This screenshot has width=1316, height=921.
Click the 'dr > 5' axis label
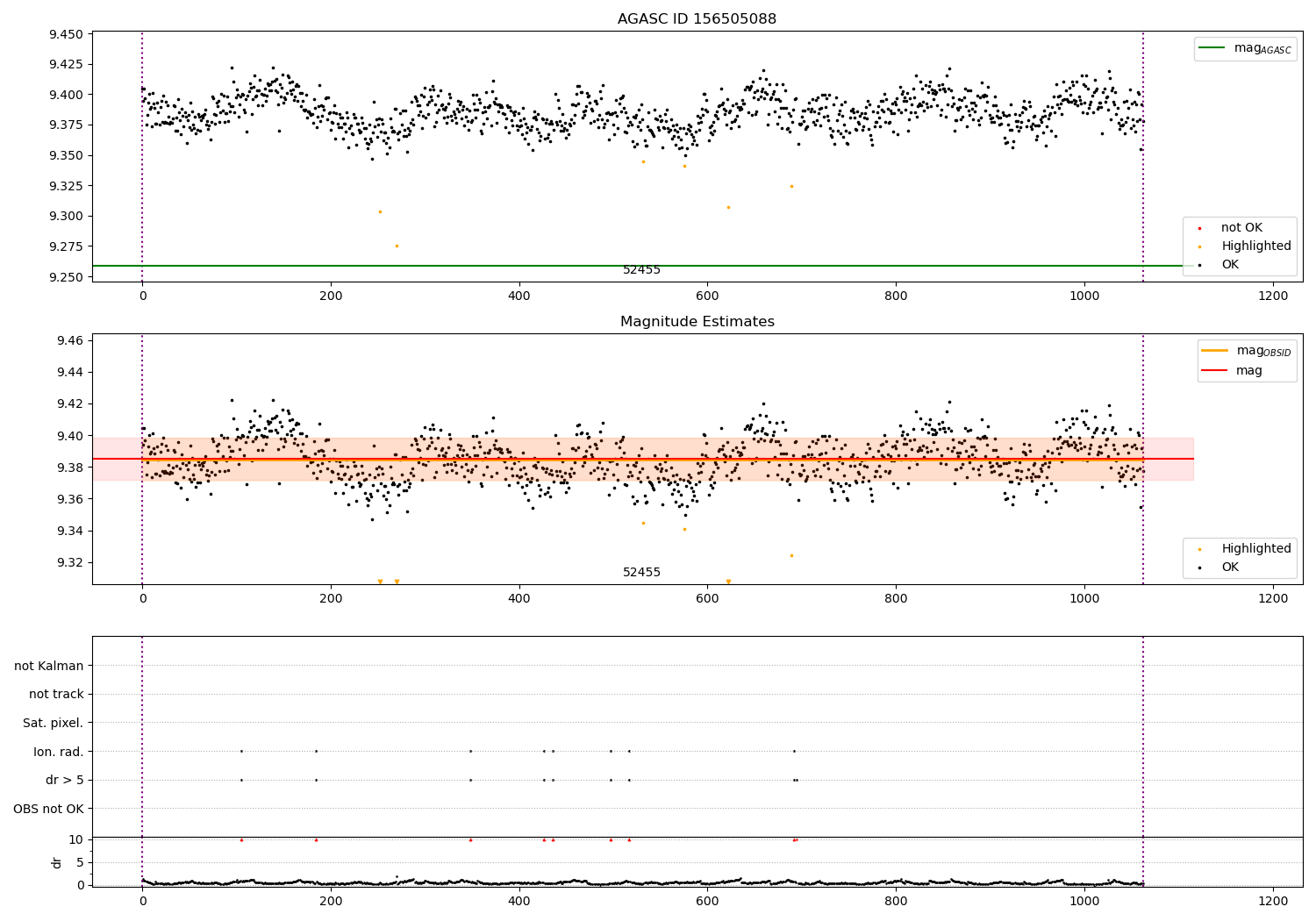click(65, 781)
